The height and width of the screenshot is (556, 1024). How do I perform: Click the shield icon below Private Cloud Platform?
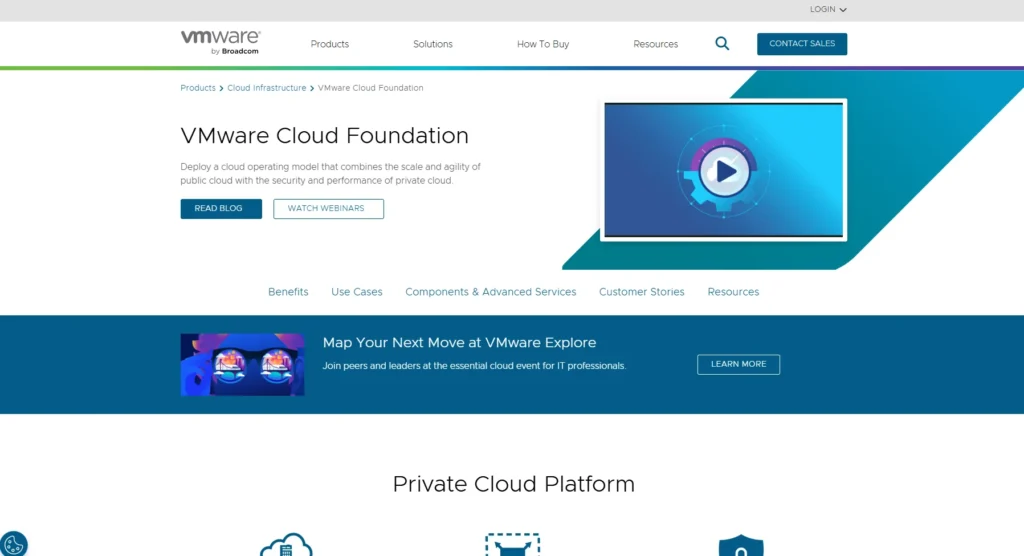coord(740,547)
